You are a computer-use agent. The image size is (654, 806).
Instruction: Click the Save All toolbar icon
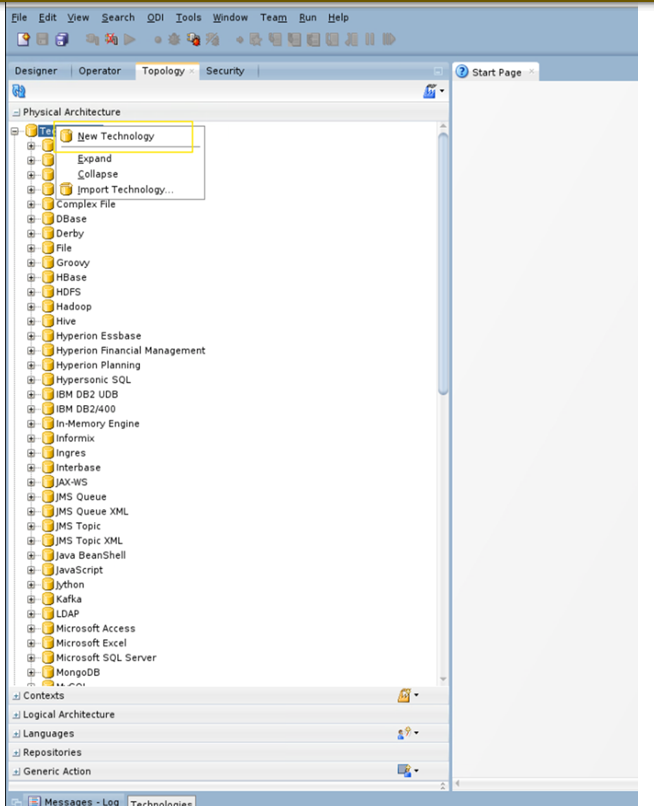[x=62, y=39]
